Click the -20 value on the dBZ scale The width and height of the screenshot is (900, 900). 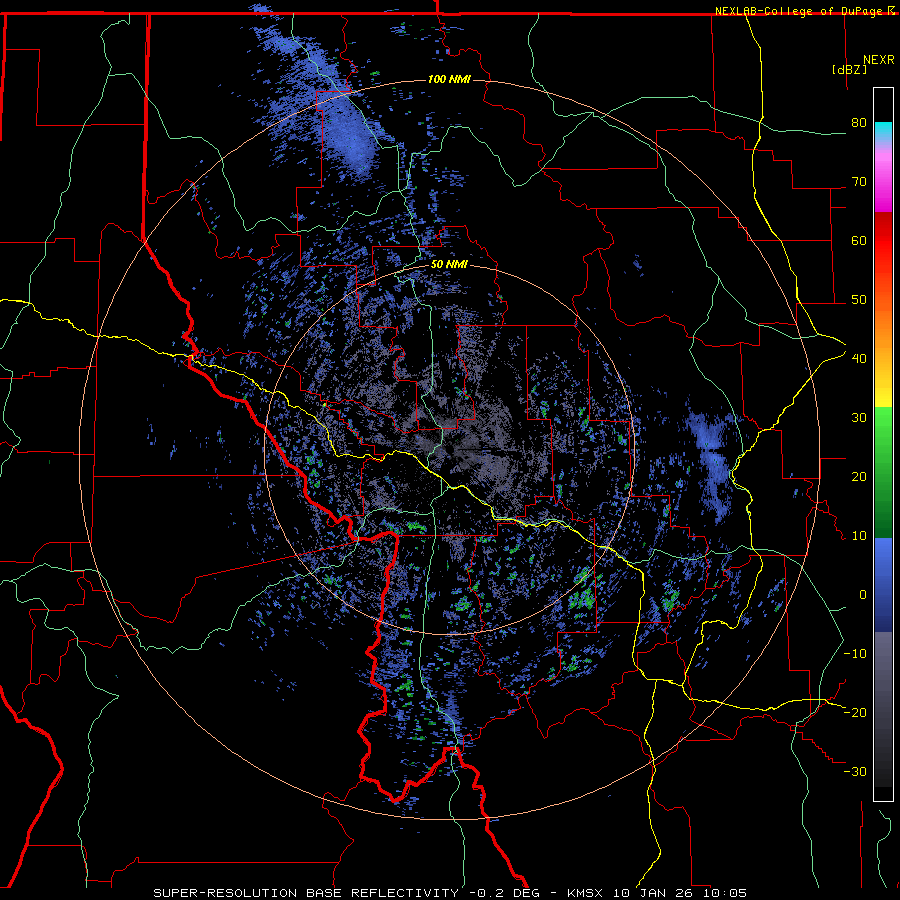pos(855,713)
